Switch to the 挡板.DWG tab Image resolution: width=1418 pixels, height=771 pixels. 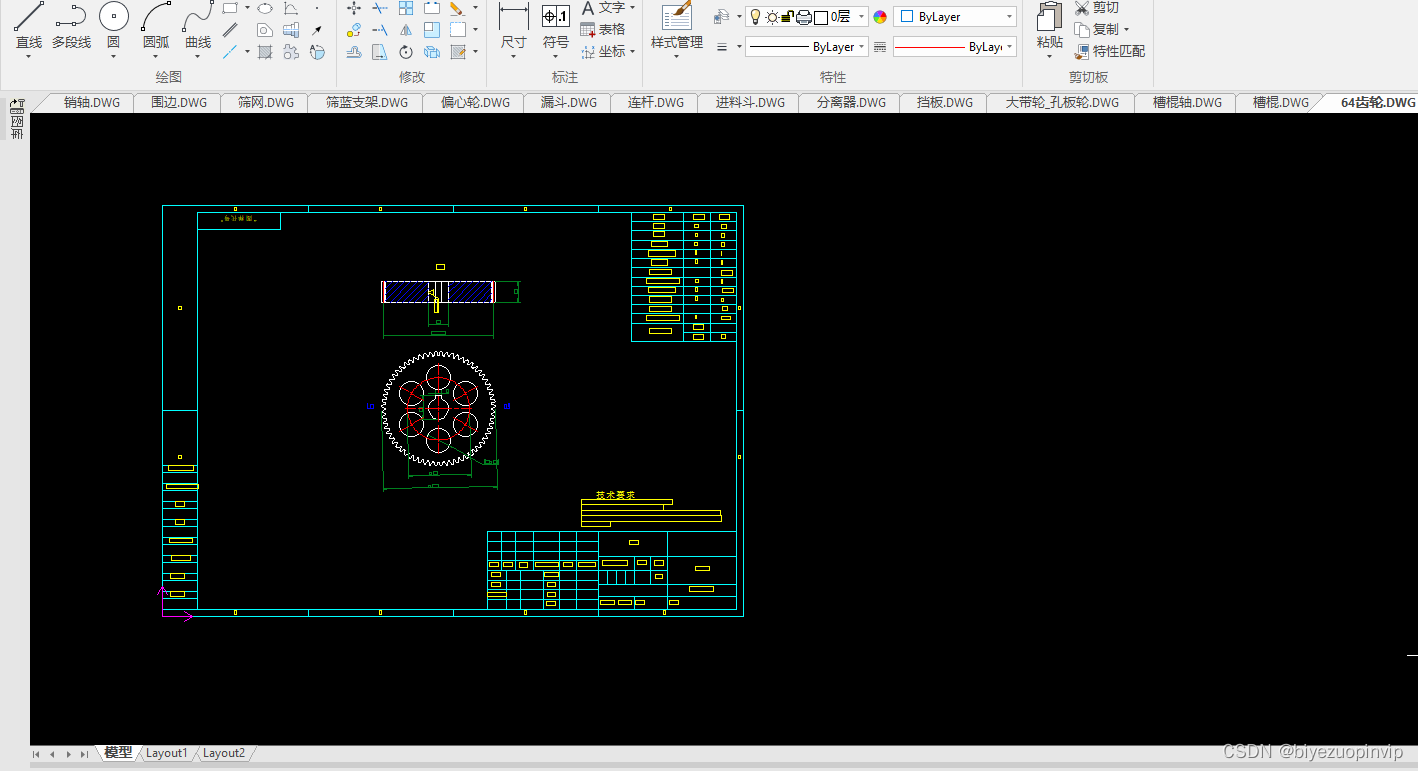[945, 103]
